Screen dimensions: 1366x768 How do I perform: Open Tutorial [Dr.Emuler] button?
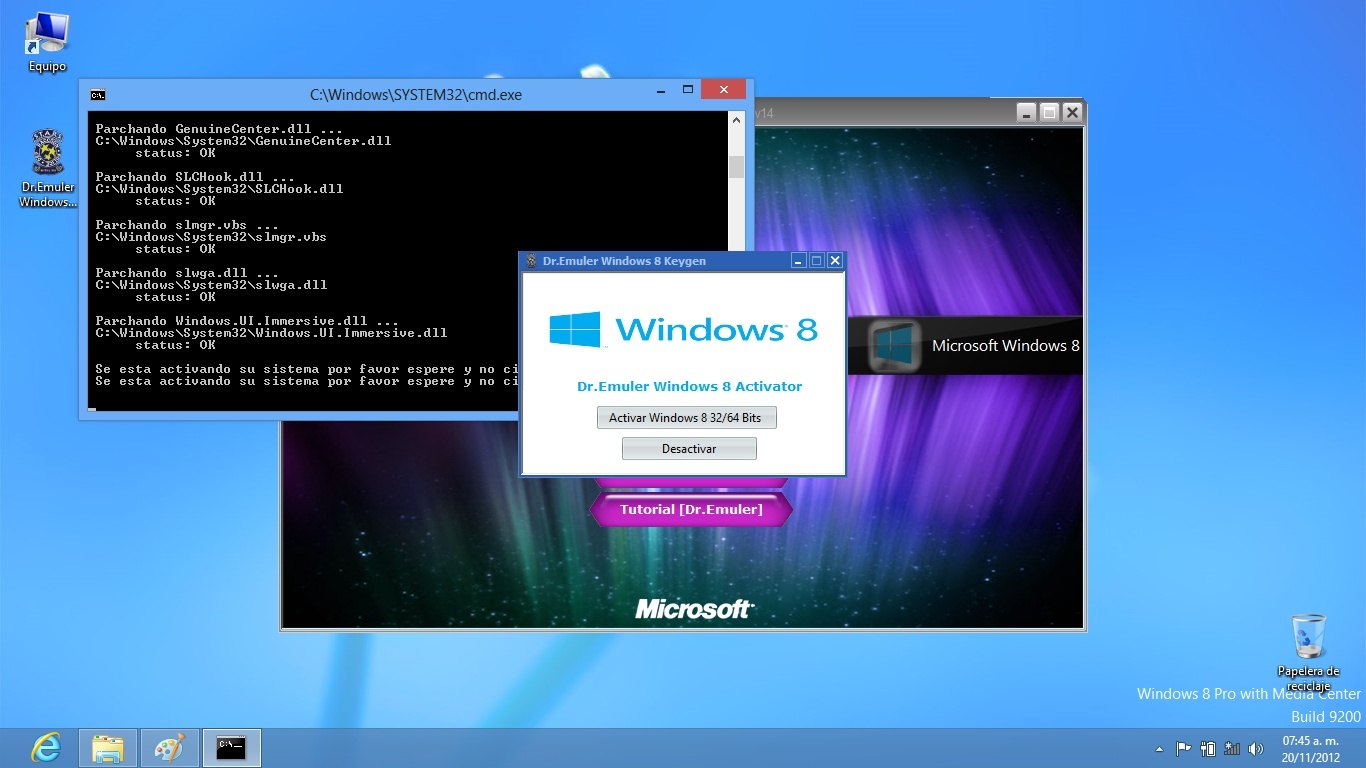(x=691, y=510)
